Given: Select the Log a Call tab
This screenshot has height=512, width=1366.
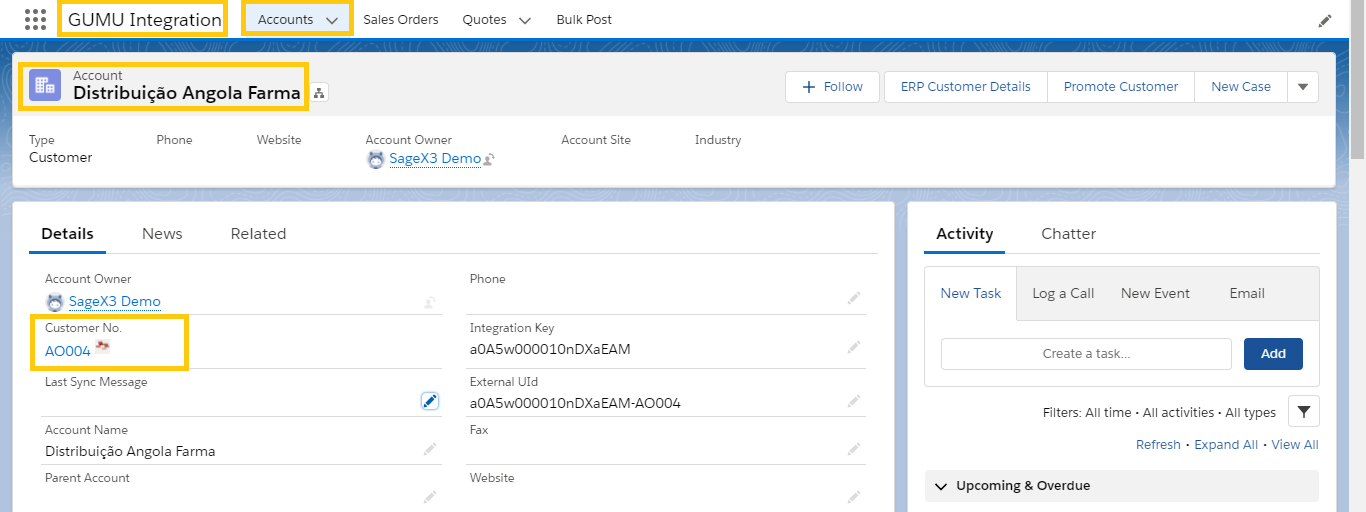Looking at the screenshot, I should (1063, 293).
